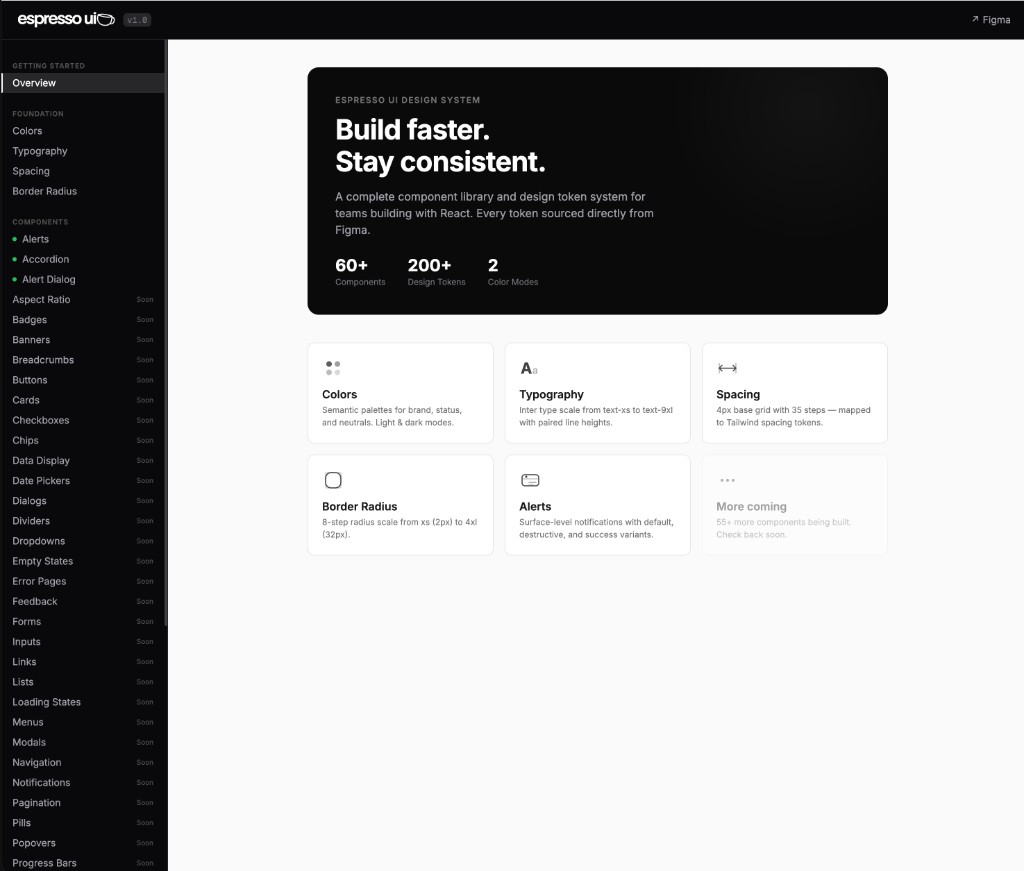The width and height of the screenshot is (1024, 871).
Task: Open the Typography card title
Action: tap(551, 394)
